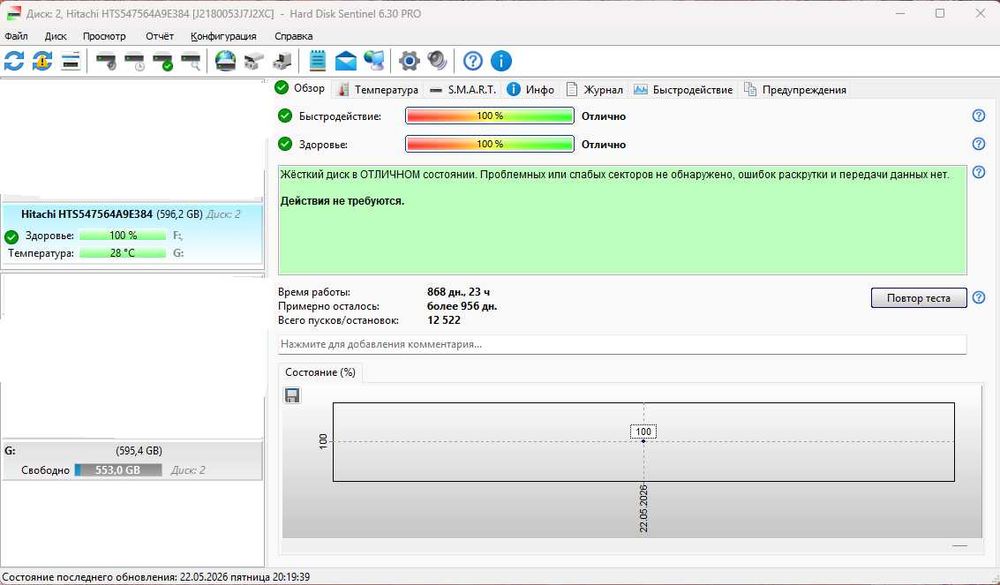Click the 553,0 GB free space bar
1000x585 pixels.
[118, 470]
